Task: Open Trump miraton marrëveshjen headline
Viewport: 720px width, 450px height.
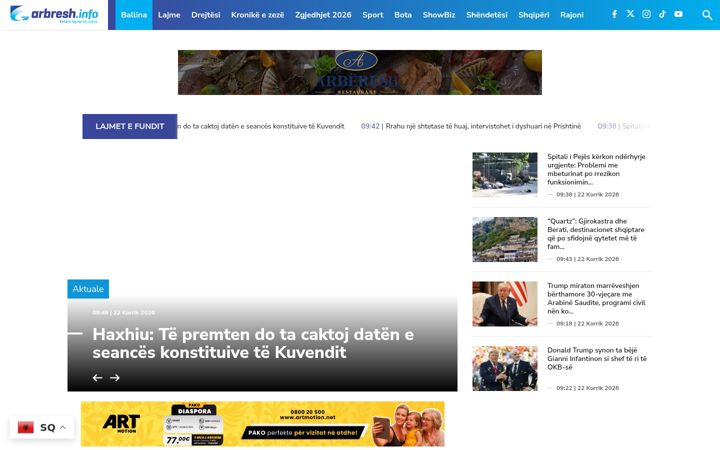Action: point(596,298)
